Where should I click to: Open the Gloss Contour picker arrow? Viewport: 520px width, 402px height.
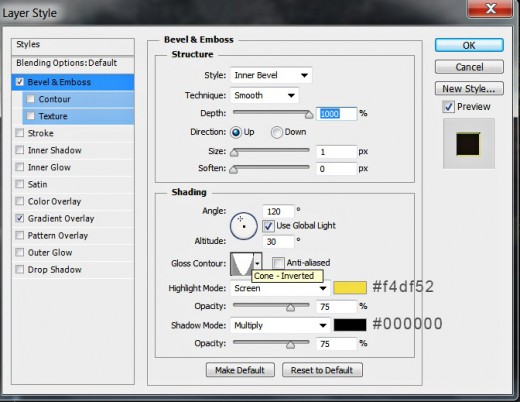(x=258, y=263)
